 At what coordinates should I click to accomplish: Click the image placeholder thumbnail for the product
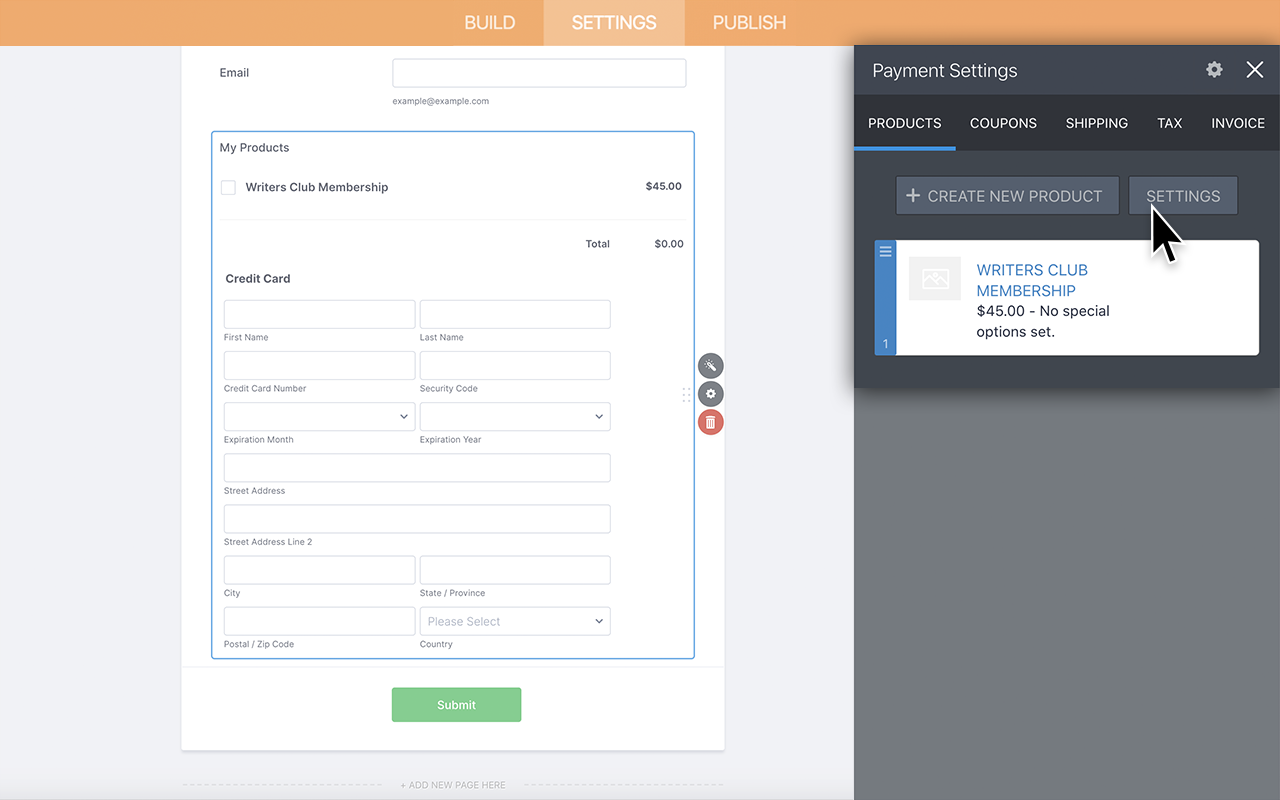934,278
